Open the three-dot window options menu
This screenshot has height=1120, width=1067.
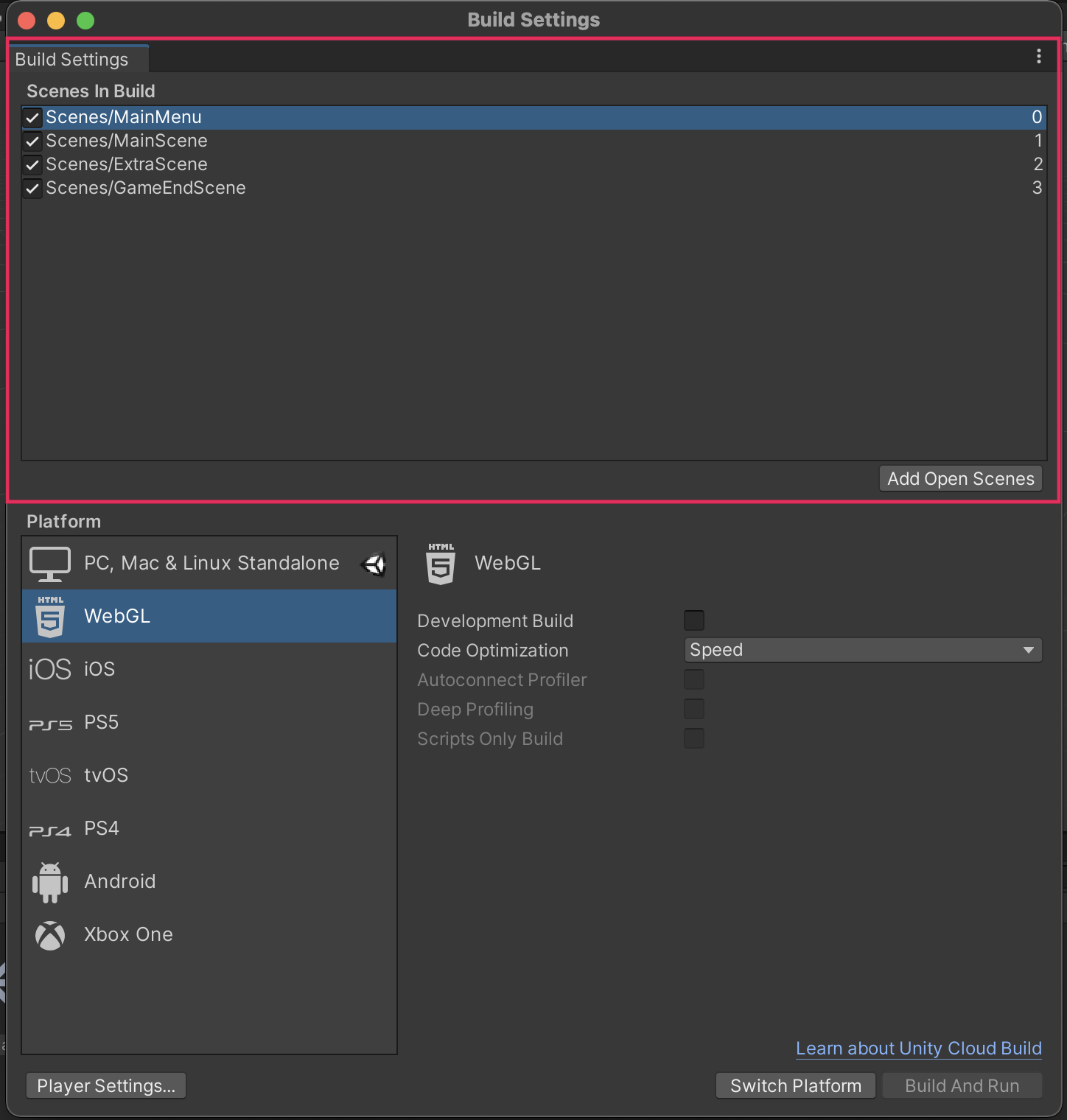click(1039, 57)
